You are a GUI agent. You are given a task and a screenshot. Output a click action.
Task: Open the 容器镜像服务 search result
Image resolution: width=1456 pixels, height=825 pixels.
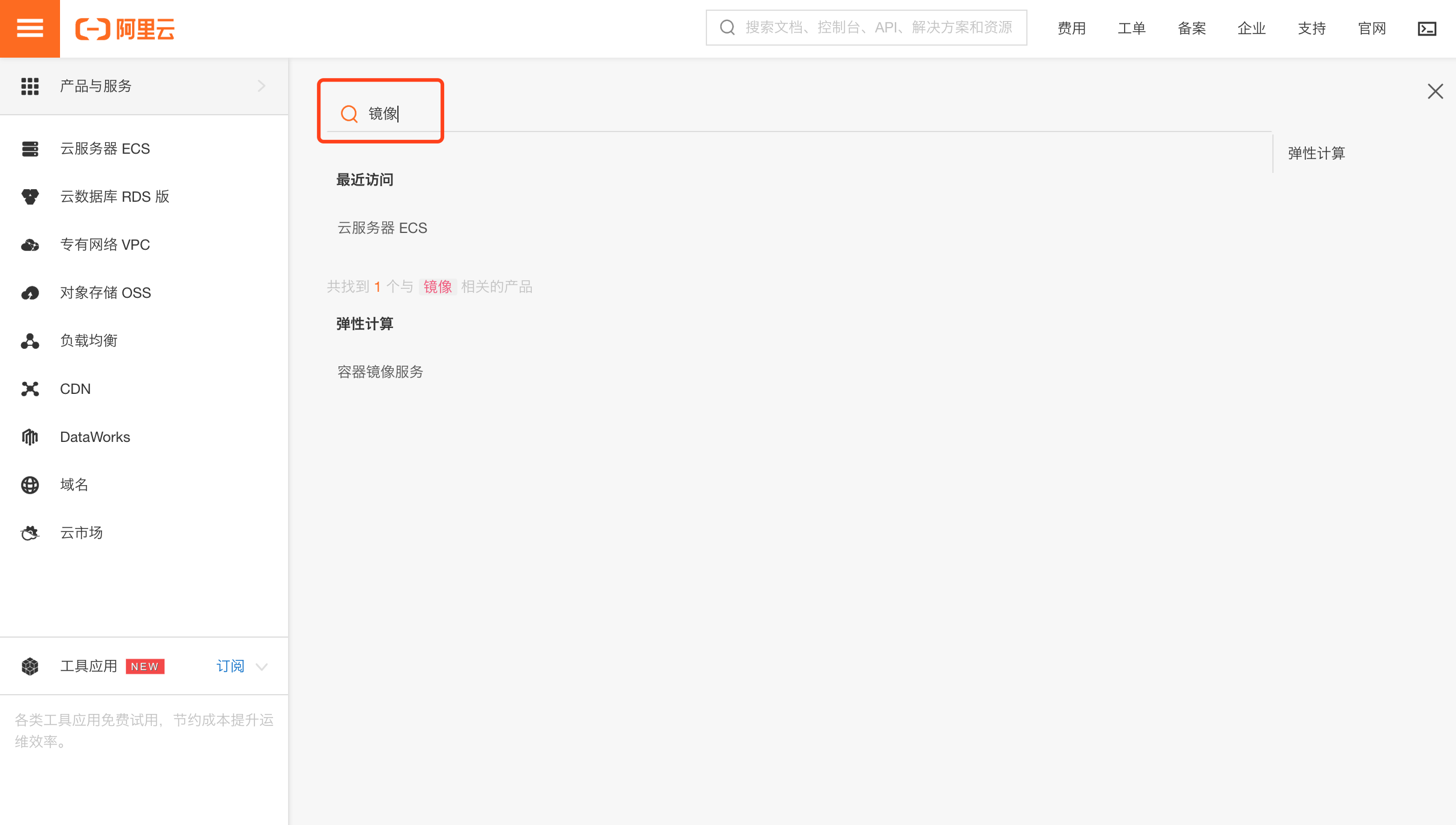pyautogui.click(x=381, y=372)
